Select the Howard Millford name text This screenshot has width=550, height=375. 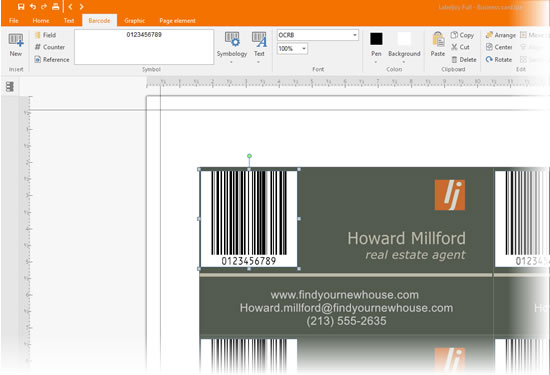[x=406, y=239]
